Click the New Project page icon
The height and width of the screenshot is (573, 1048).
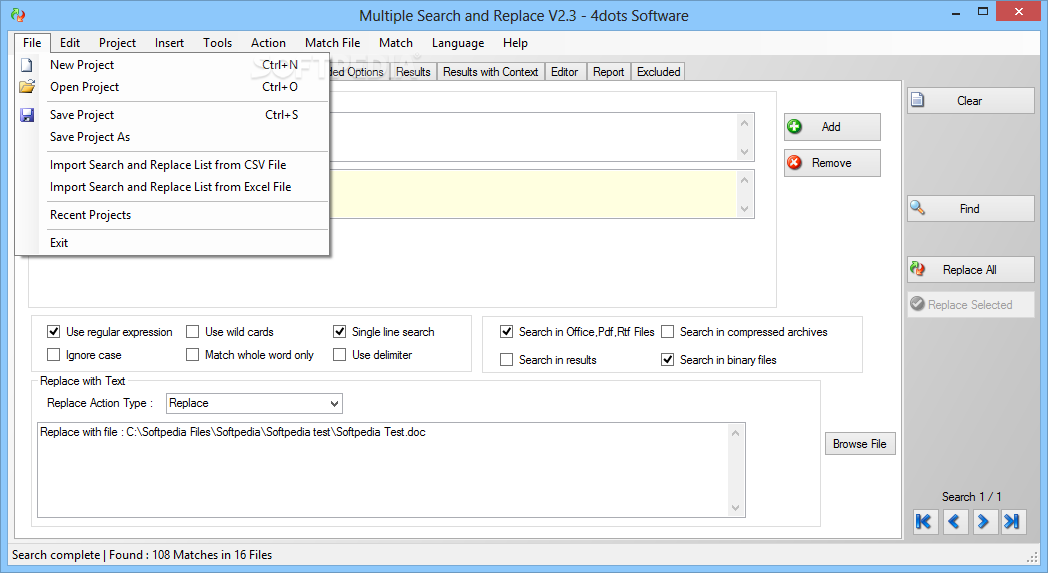(27, 65)
